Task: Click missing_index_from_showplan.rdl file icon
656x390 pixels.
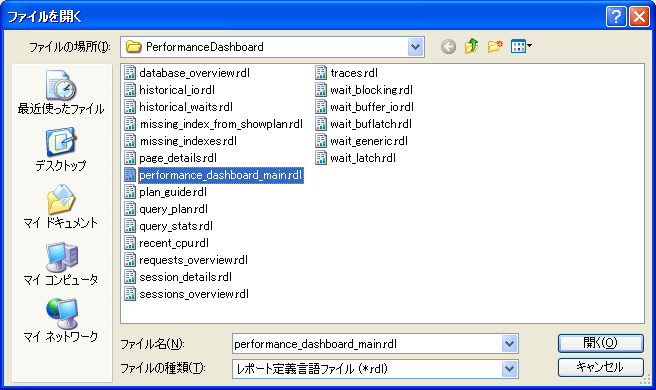Action: (130, 124)
